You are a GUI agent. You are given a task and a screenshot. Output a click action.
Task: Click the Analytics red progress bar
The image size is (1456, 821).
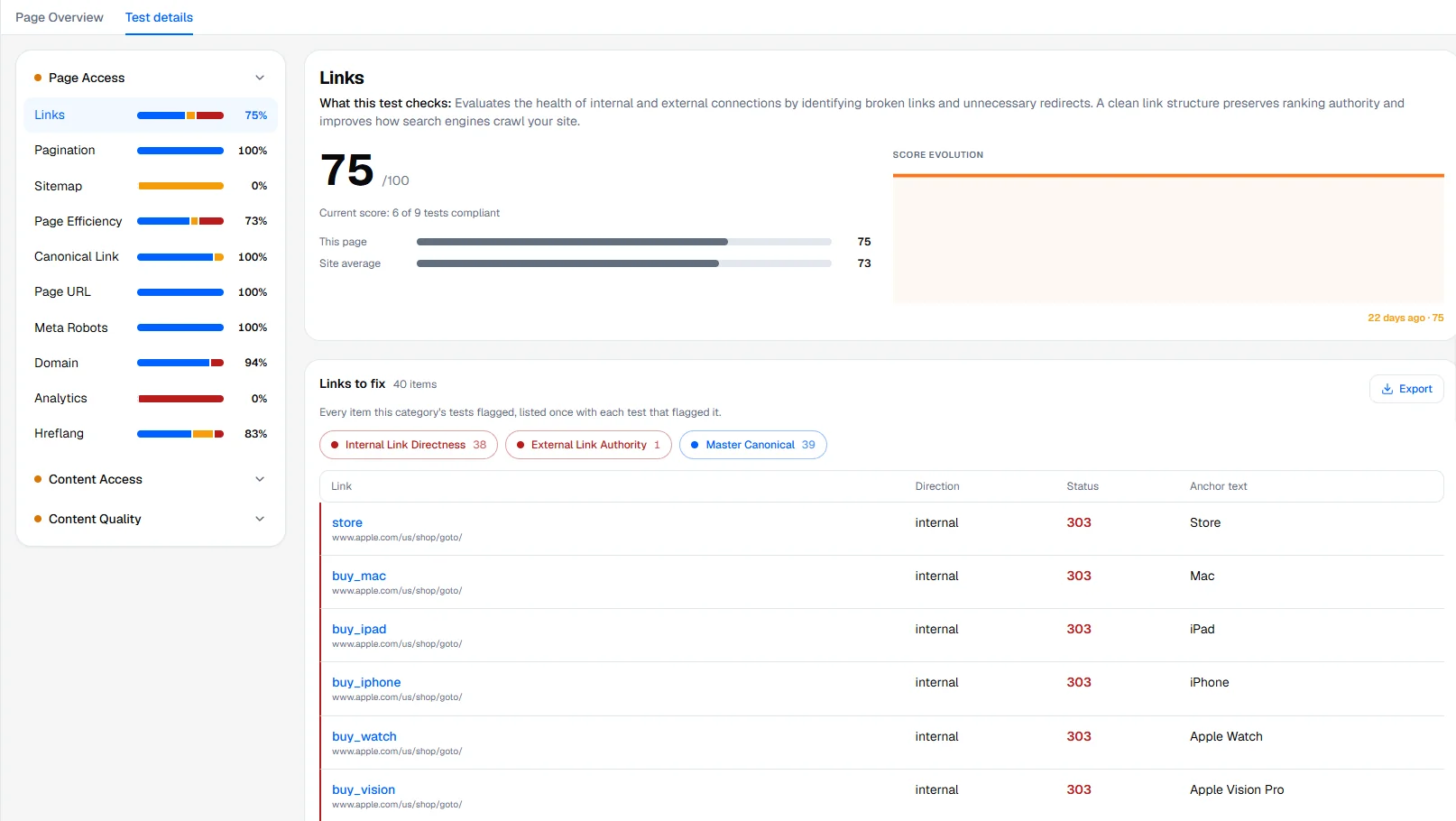(180, 399)
